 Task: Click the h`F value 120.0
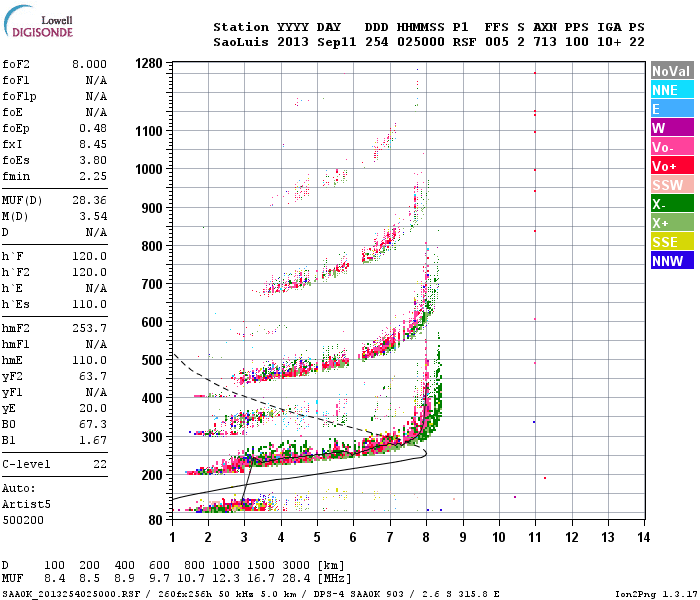point(89,256)
